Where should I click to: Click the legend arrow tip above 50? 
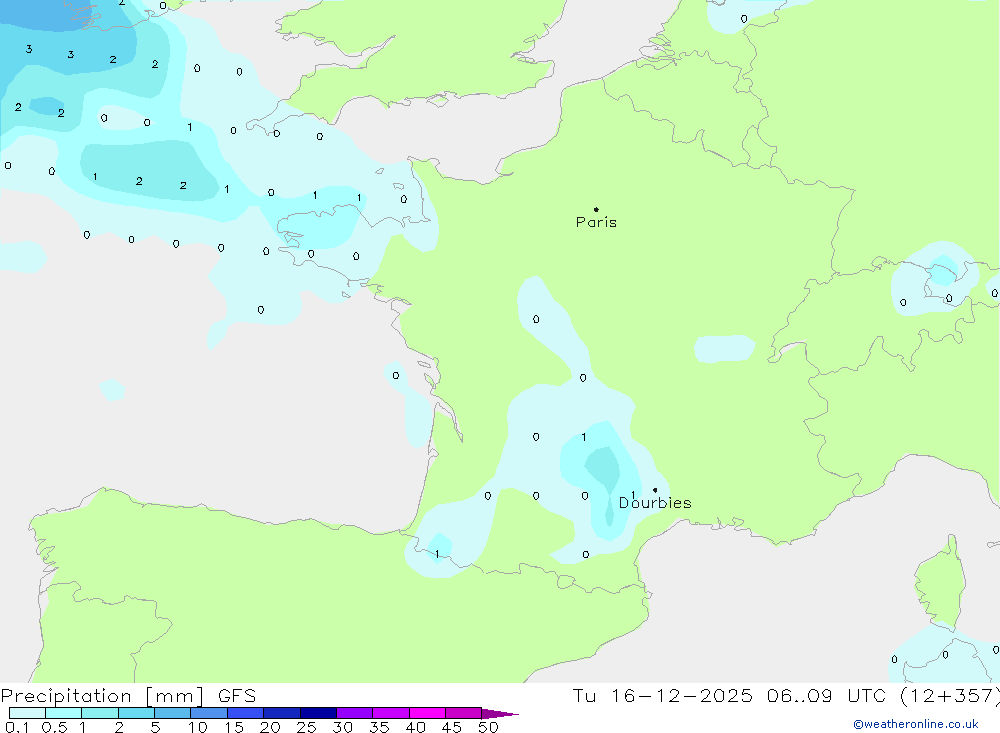point(500,714)
